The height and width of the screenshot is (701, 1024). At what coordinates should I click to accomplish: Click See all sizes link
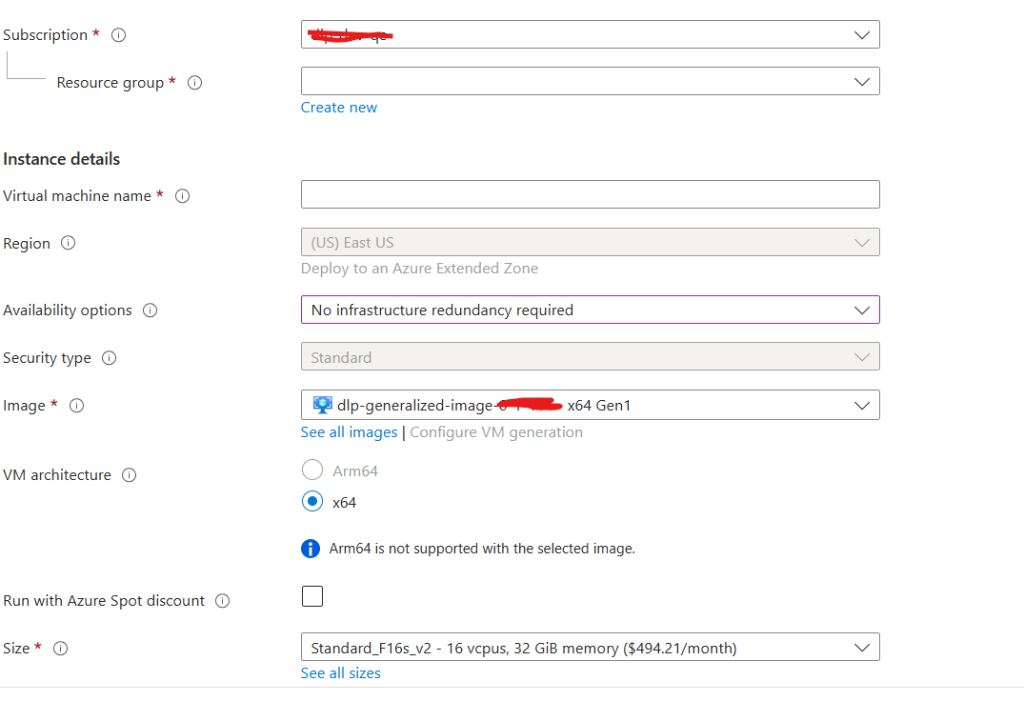point(340,674)
